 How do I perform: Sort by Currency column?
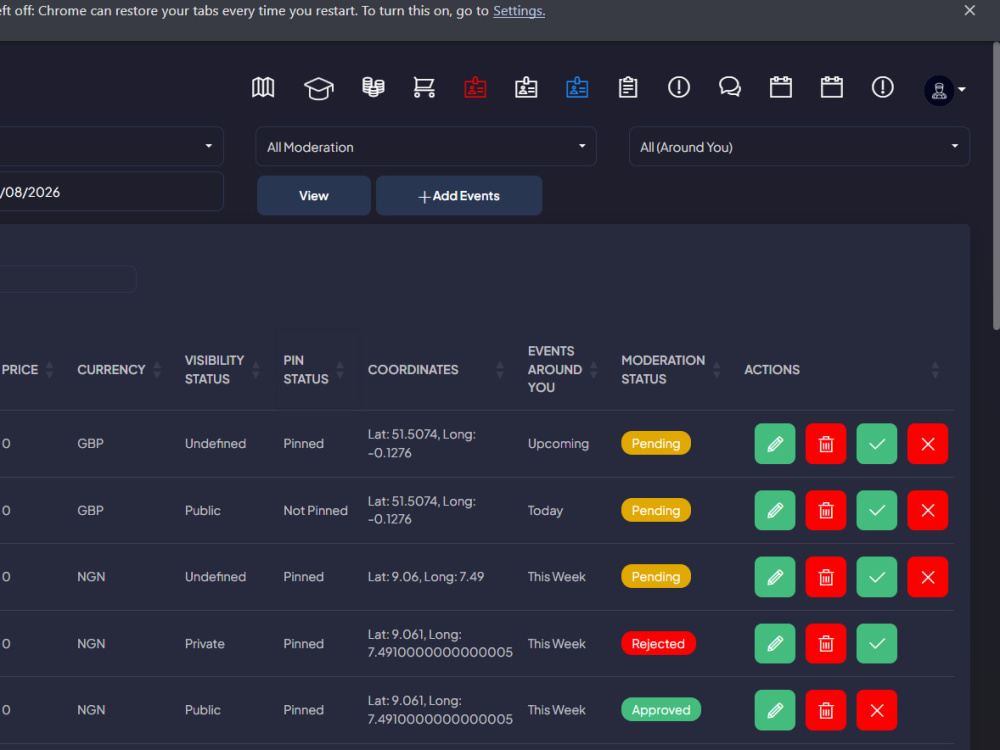(157, 369)
